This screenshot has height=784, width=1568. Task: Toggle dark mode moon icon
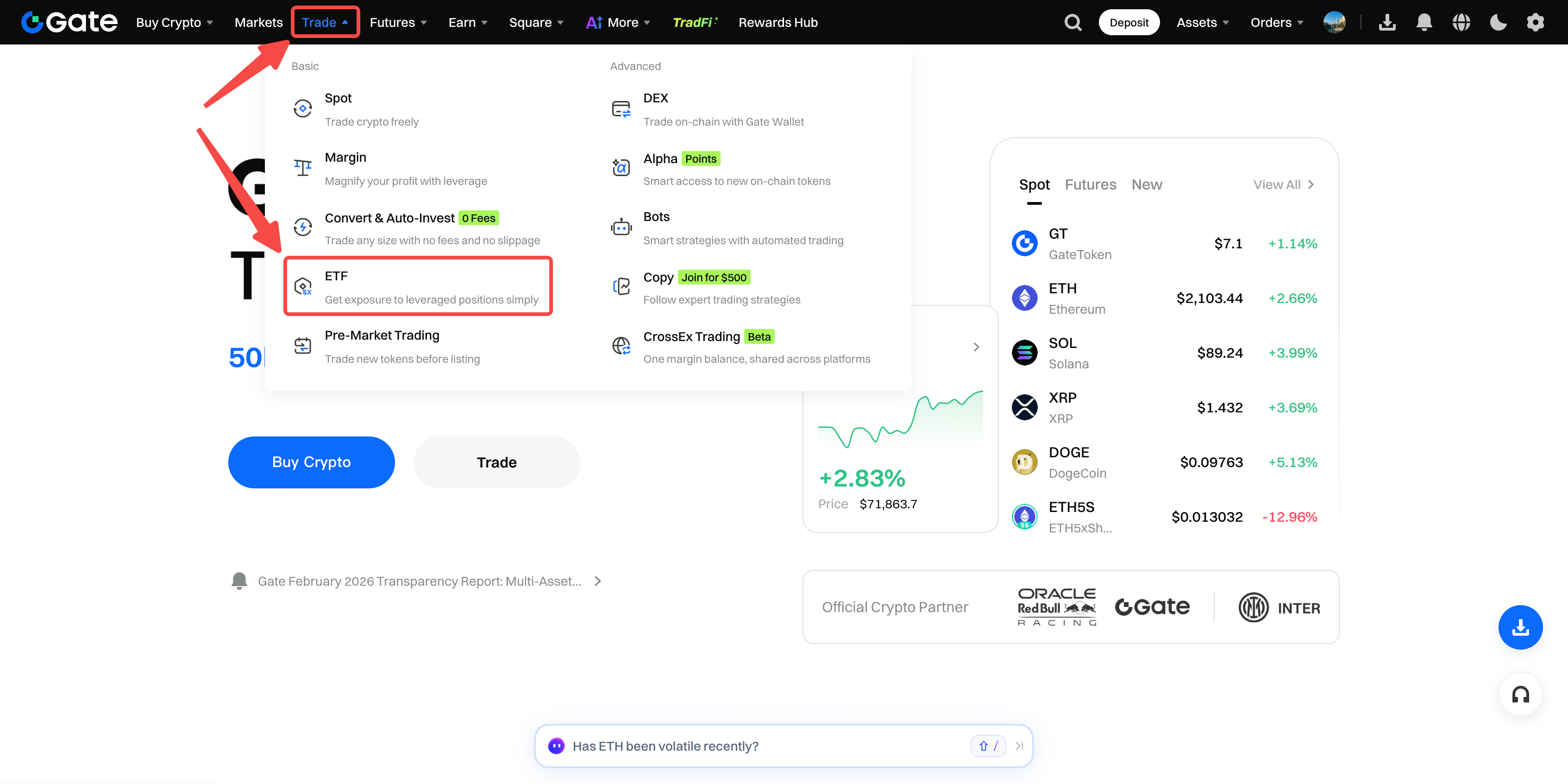(x=1498, y=23)
